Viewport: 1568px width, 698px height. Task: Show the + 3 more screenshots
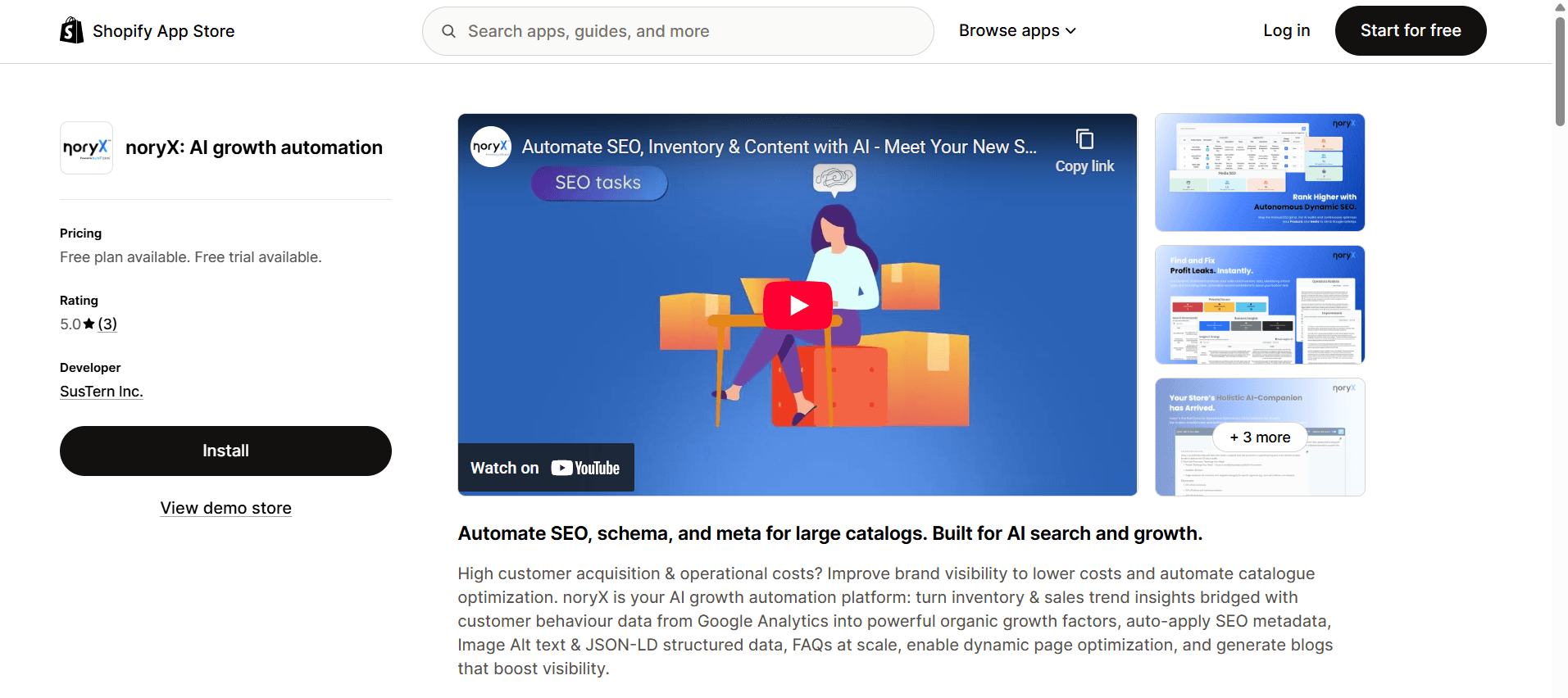click(1259, 437)
